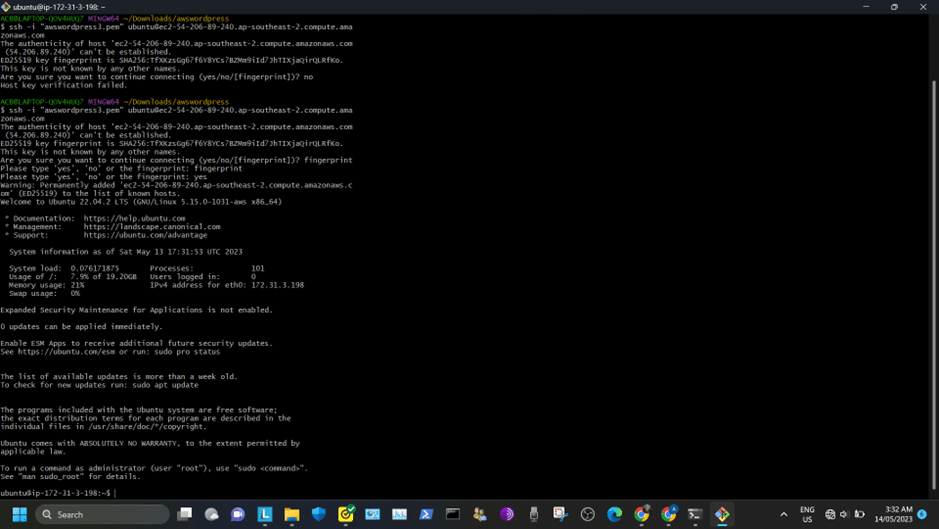Click '0 updates can be applied immediately.'
Image resolution: width=939 pixels, height=529 pixels.
pyautogui.click(x=81, y=327)
